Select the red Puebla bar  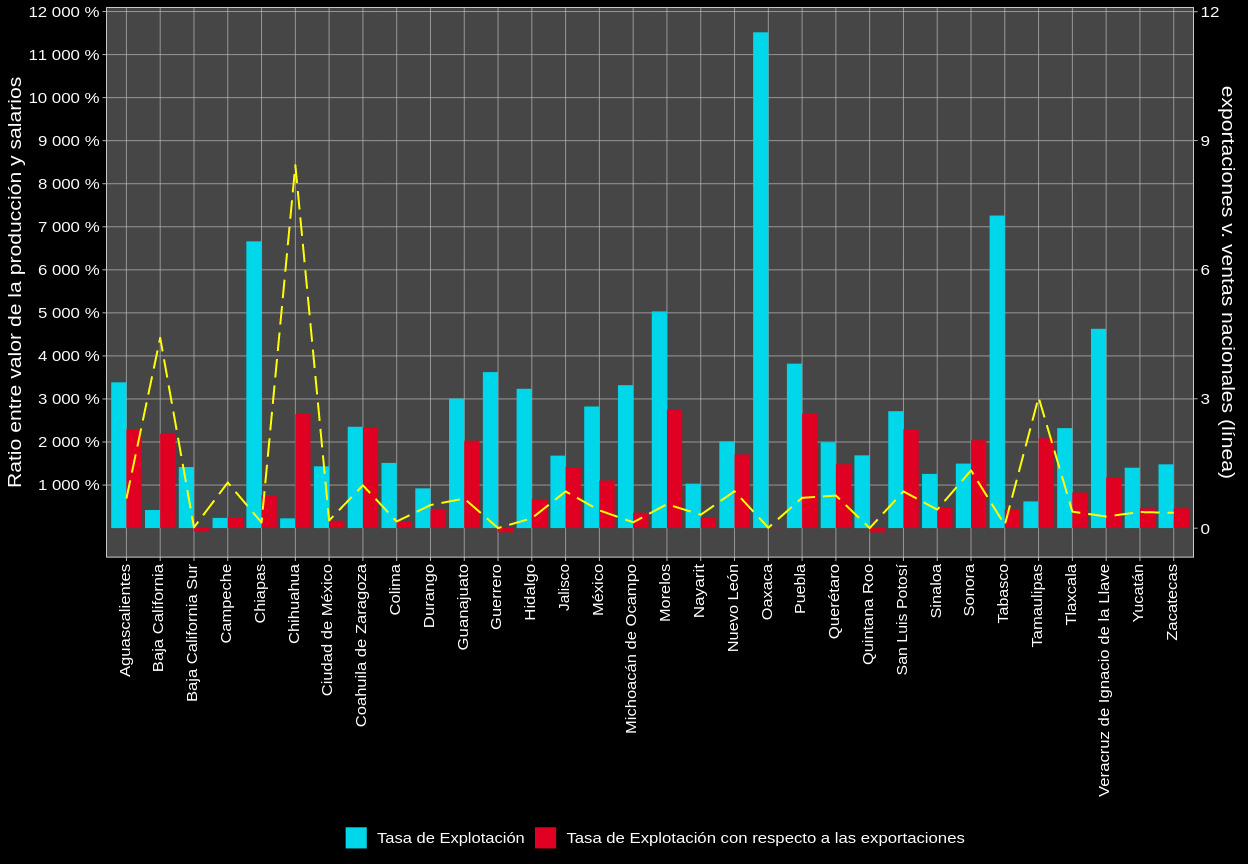(x=810, y=470)
